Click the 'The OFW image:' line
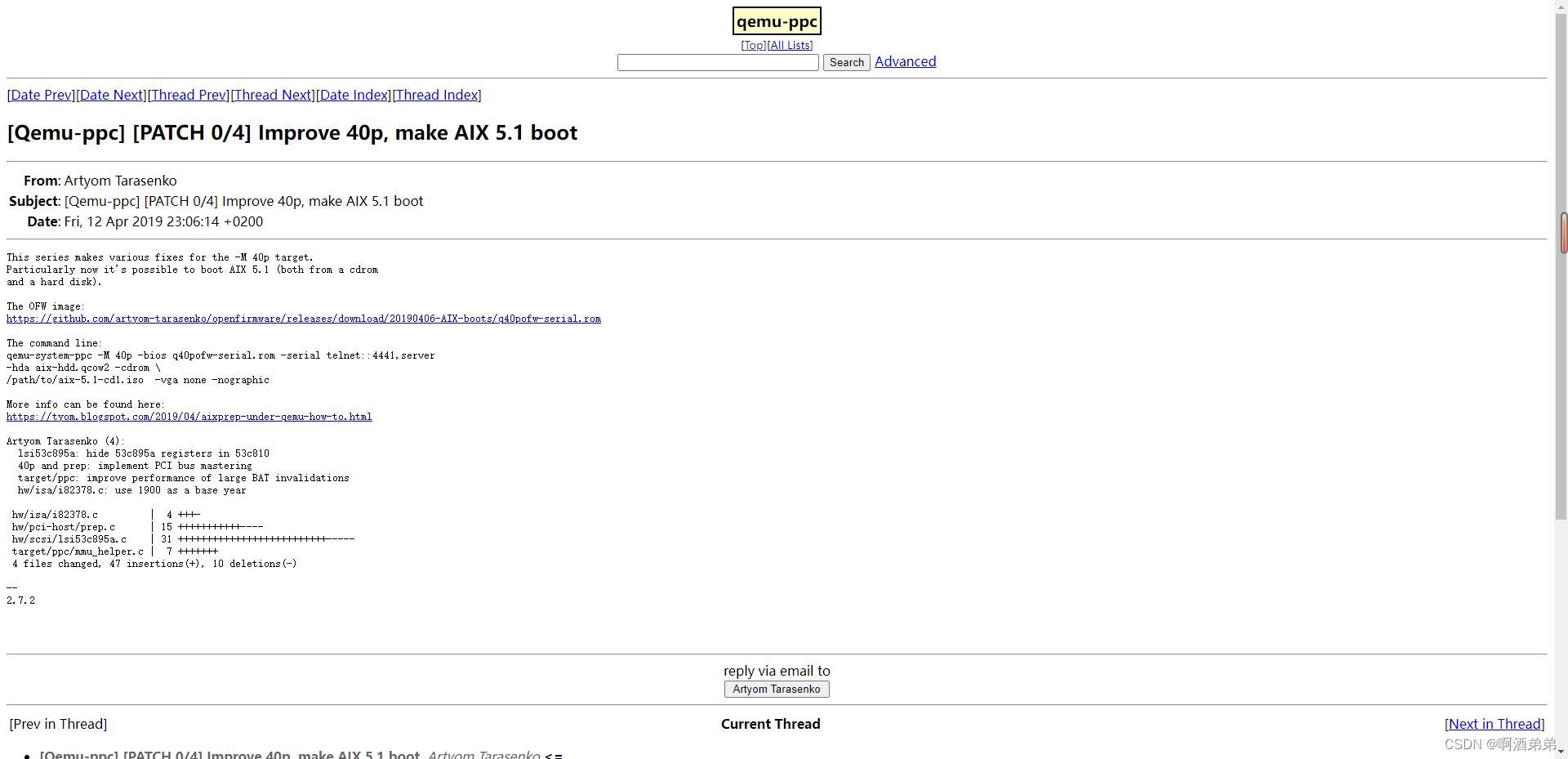This screenshot has height=759, width=1568. [45, 307]
